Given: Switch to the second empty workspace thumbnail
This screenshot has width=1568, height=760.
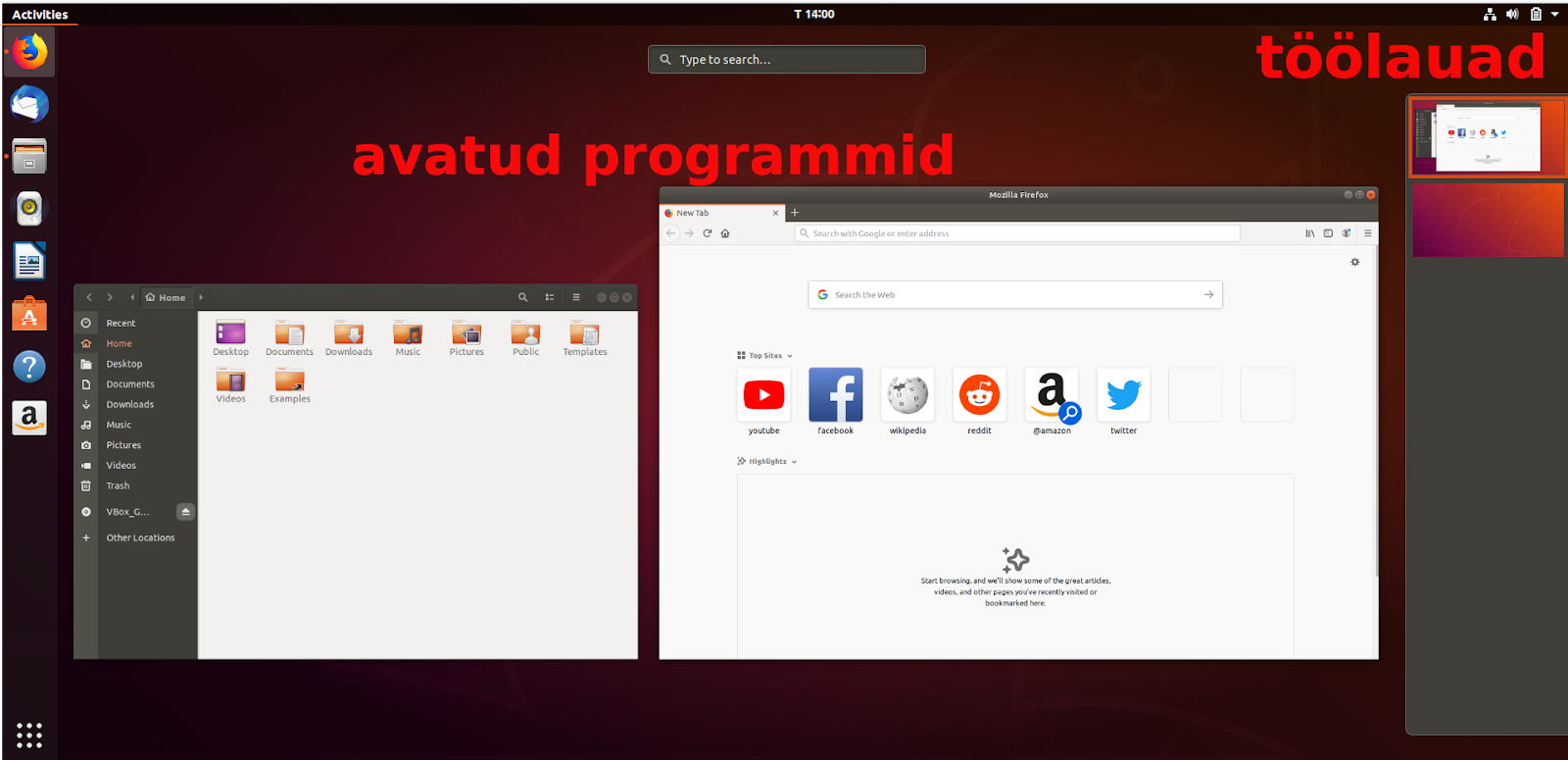Looking at the screenshot, I should click(x=1488, y=221).
